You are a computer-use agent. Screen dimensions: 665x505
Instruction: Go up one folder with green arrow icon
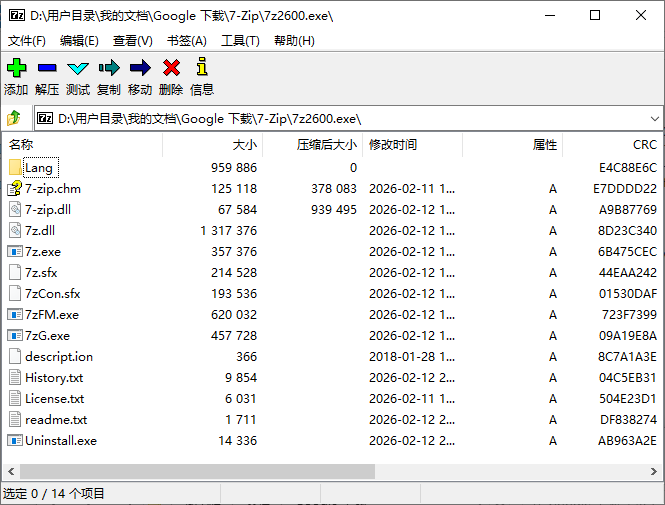click(14, 118)
